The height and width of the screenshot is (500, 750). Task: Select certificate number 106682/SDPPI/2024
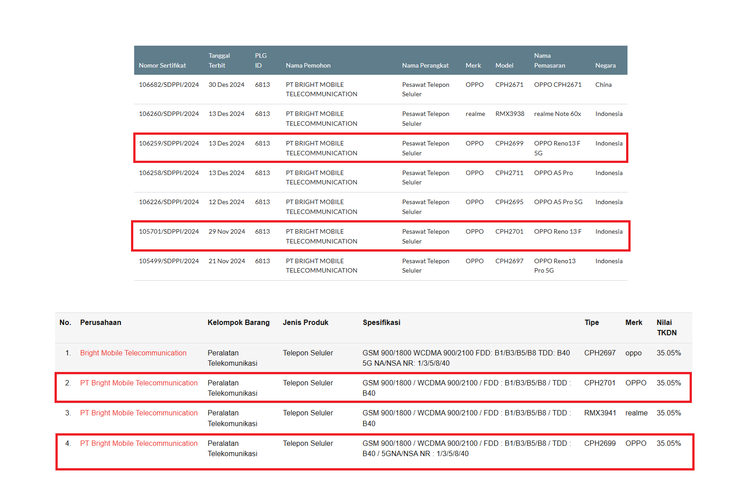(x=168, y=85)
